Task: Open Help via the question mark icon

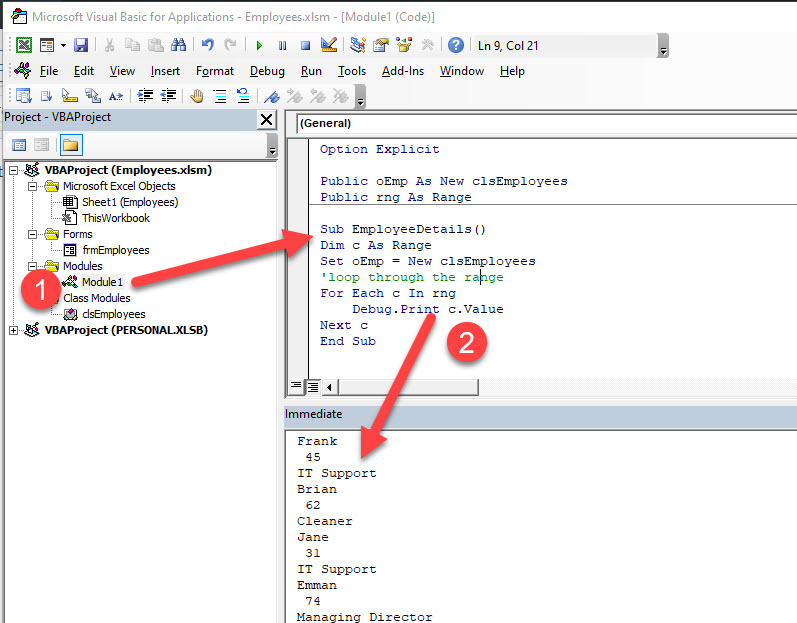Action: tap(456, 45)
